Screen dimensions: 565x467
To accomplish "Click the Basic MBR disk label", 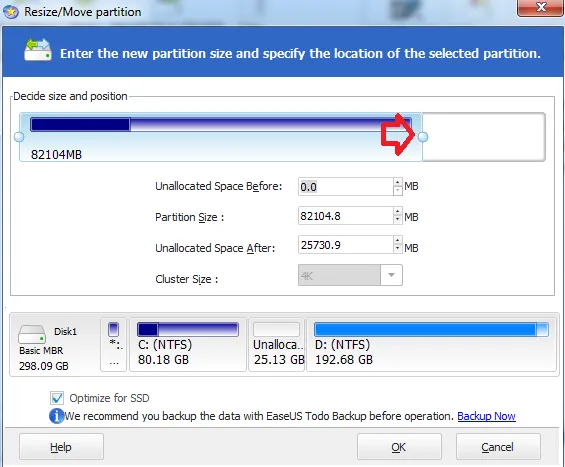I will [41, 351].
